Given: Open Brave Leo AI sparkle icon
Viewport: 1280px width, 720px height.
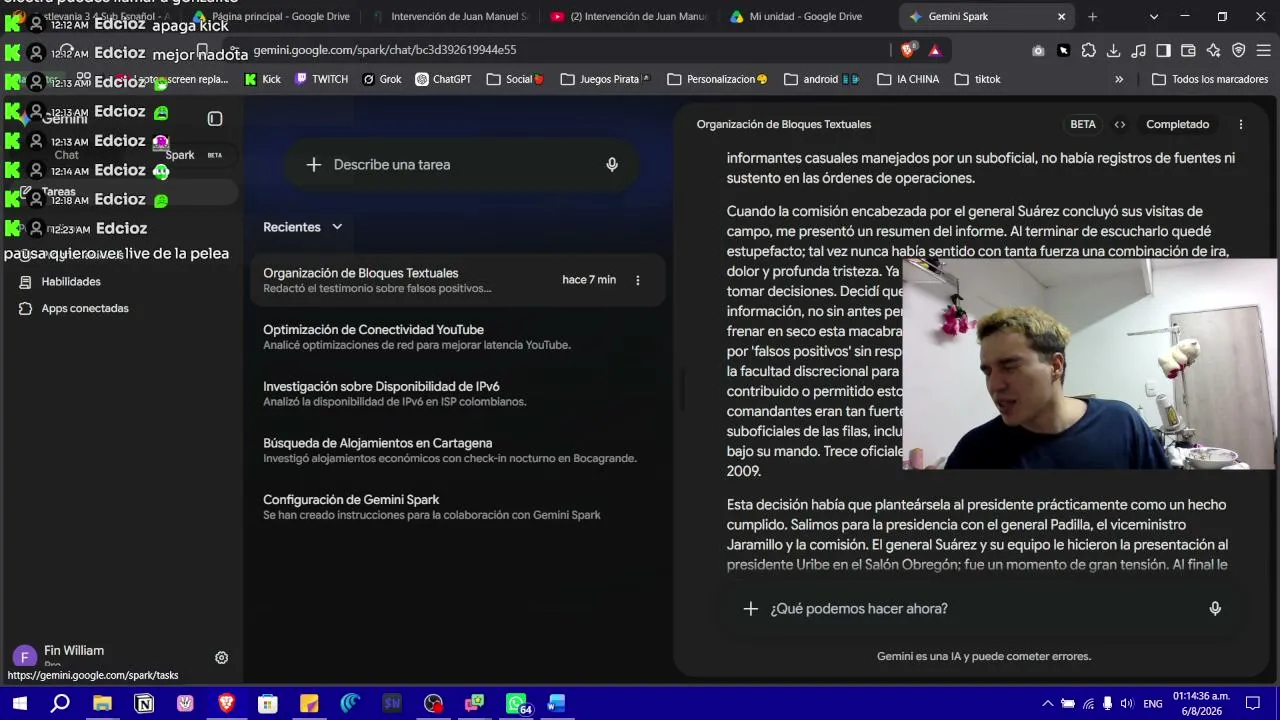Looking at the screenshot, I should point(1213,50).
